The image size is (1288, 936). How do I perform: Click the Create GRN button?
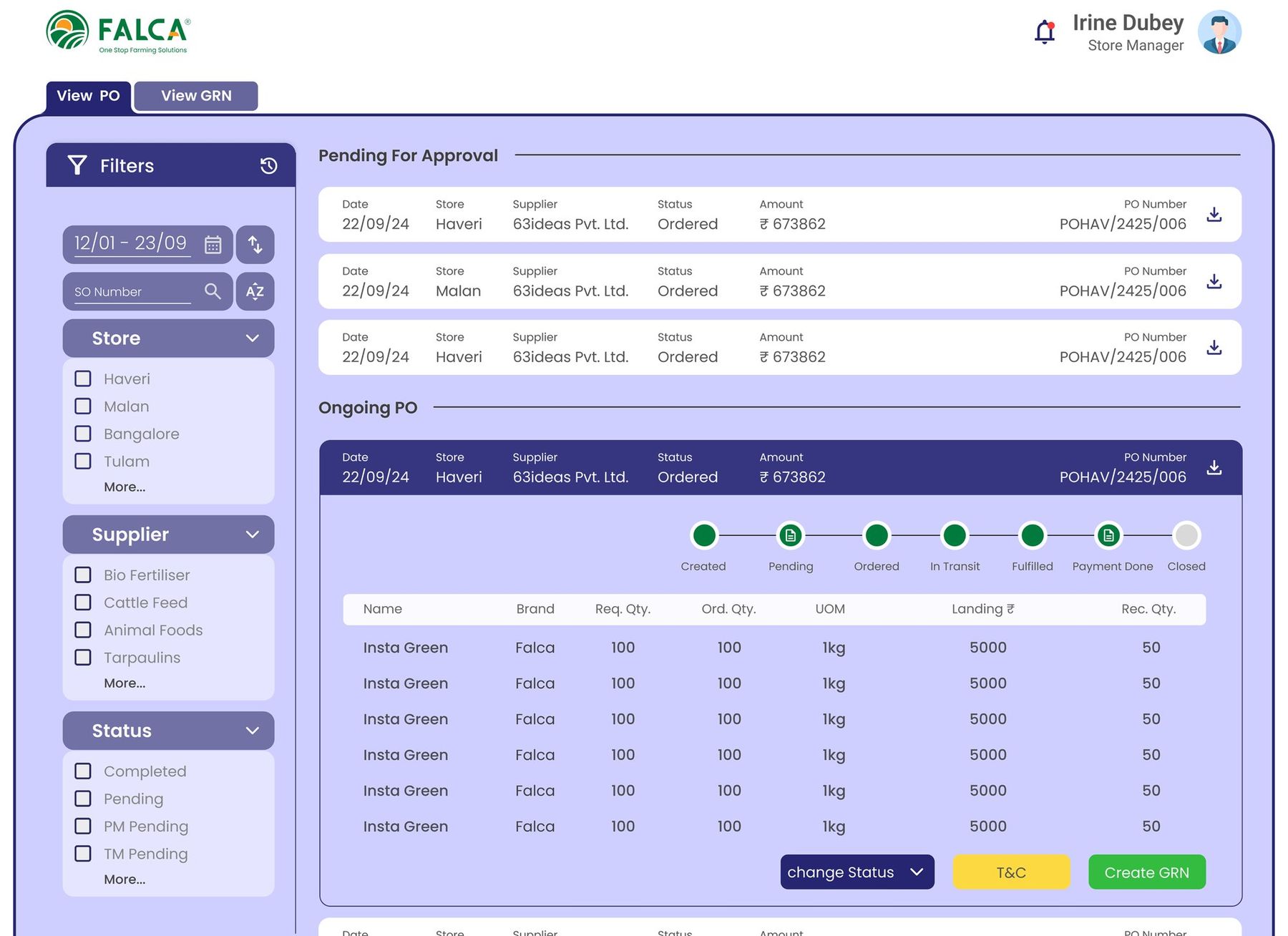[1147, 872]
